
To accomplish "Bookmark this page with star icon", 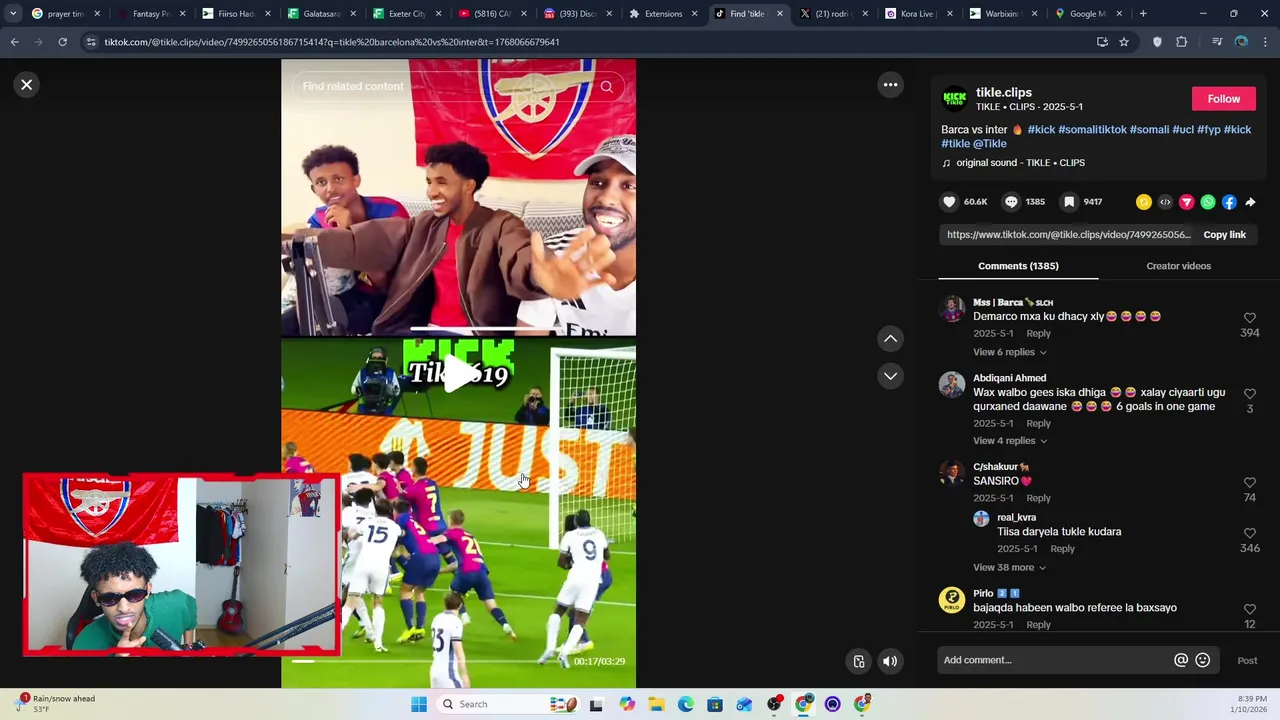I will (1124, 42).
